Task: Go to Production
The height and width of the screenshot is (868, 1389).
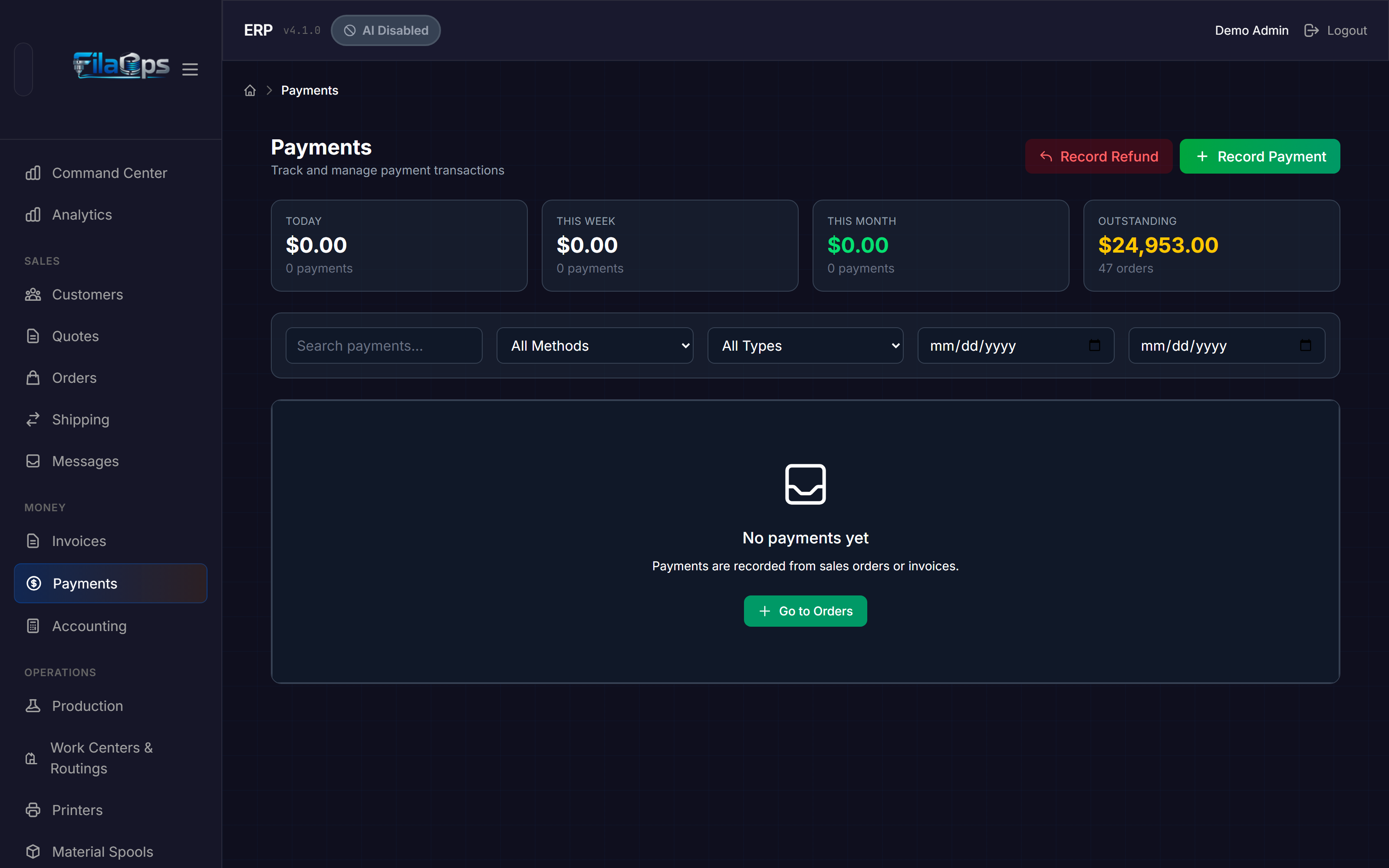Action: tap(110, 706)
